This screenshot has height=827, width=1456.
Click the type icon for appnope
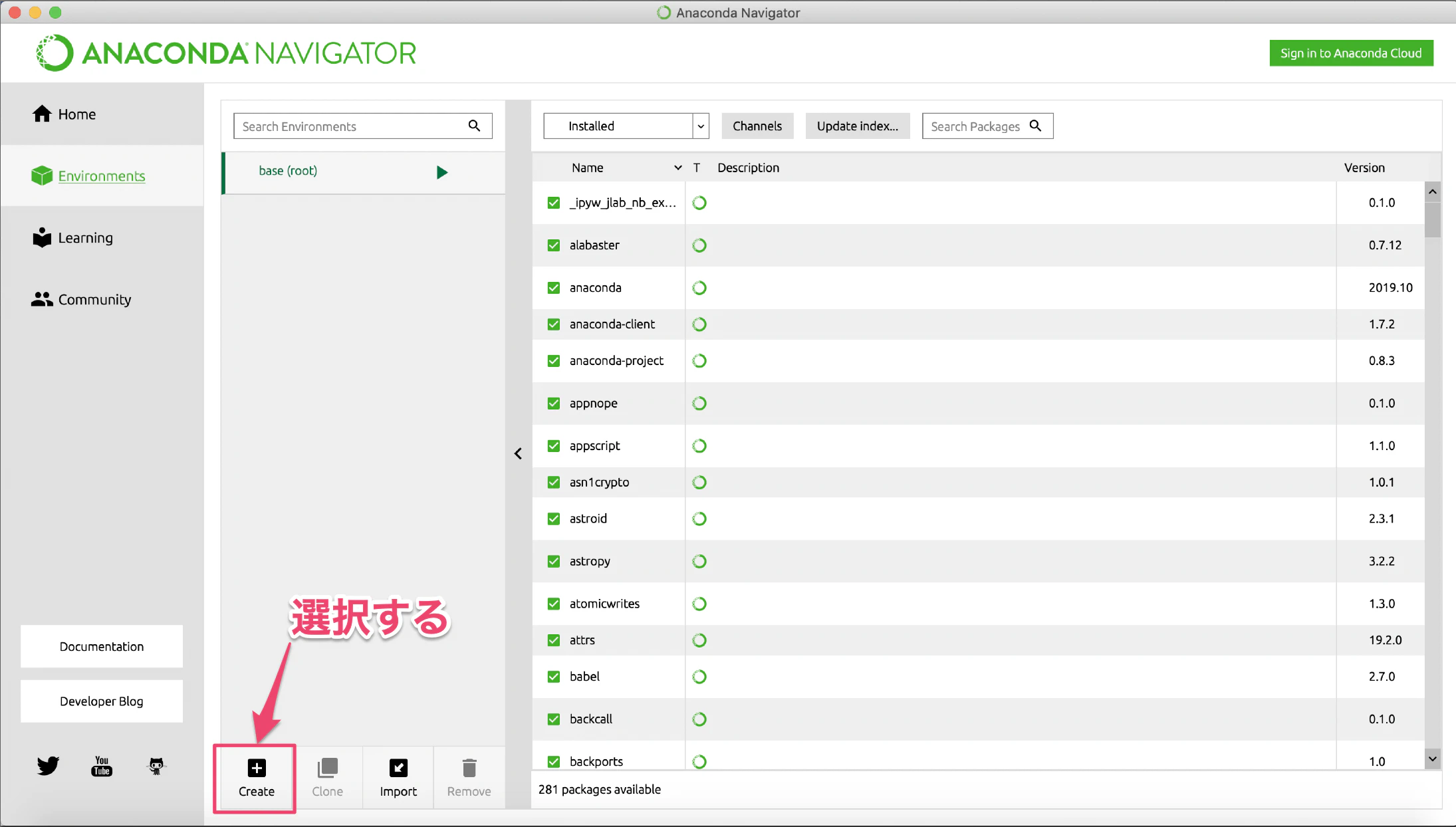[x=699, y=404]
